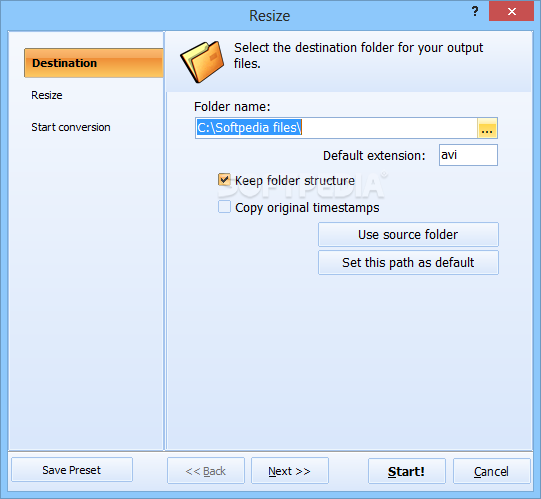Screen dimensions: 541x499
Task: Click the 'Folder name:' label text
Action: tap(232, 107)
